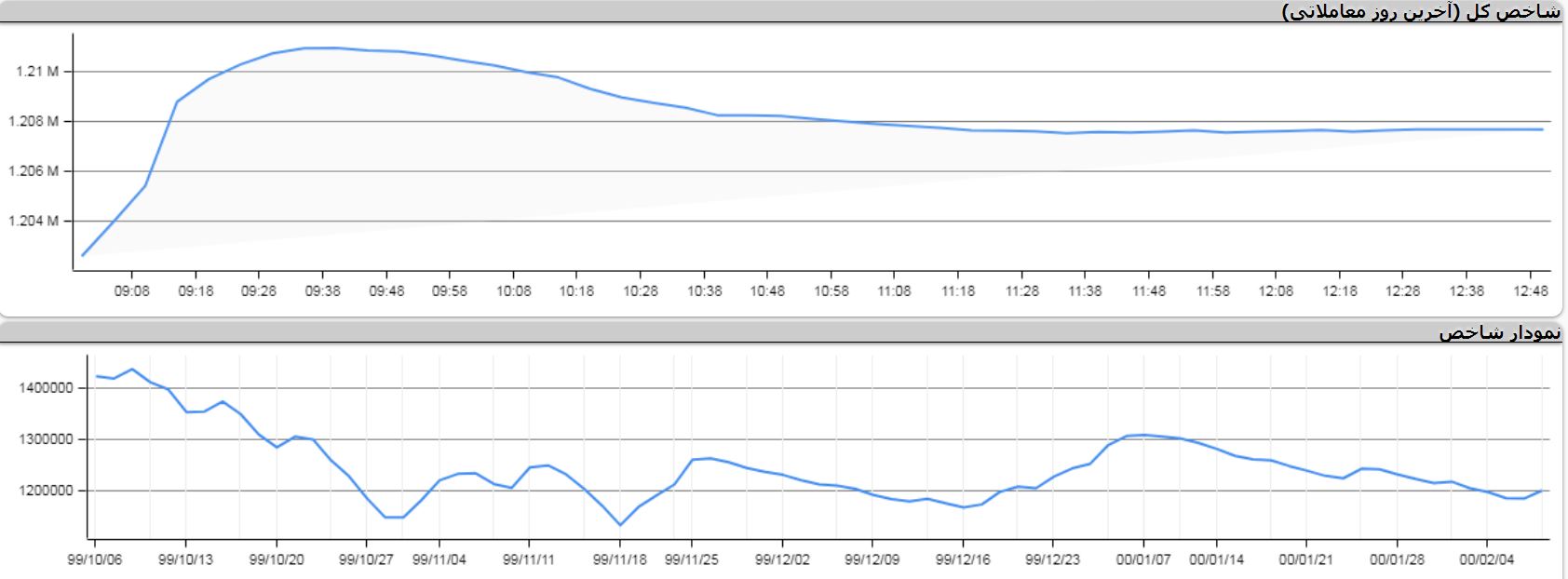Click the 1.21 M y-axis label
This screenshot has height=579, width=1568.
(37, 72)
